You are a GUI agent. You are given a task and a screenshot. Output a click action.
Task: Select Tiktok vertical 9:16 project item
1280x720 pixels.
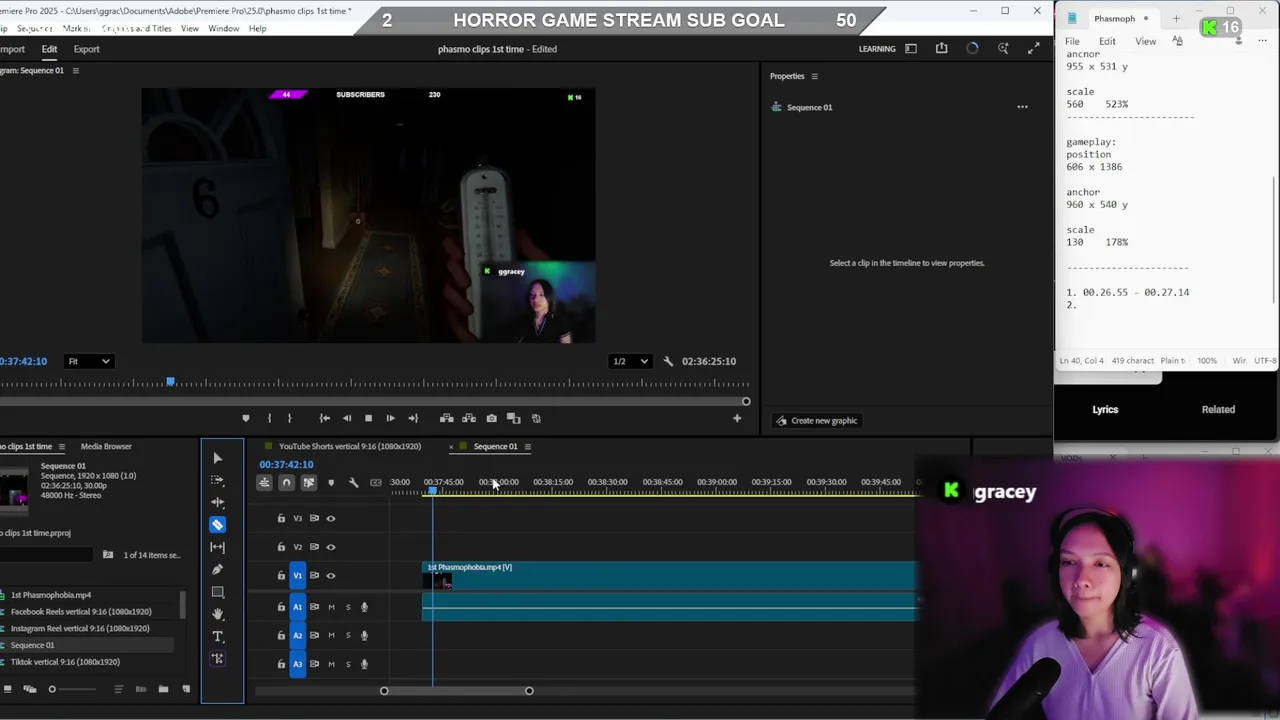click(65, 662)
